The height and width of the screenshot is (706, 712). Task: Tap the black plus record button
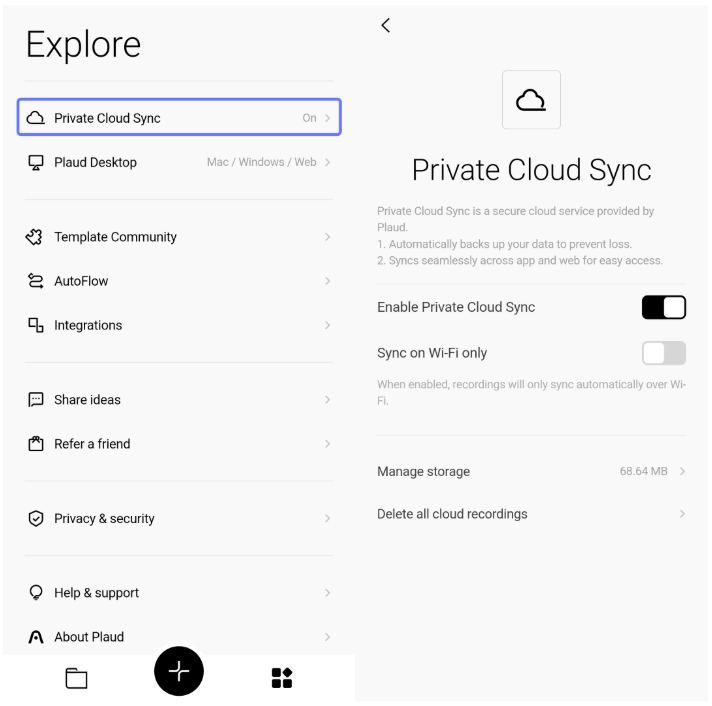tap(179, 671)
